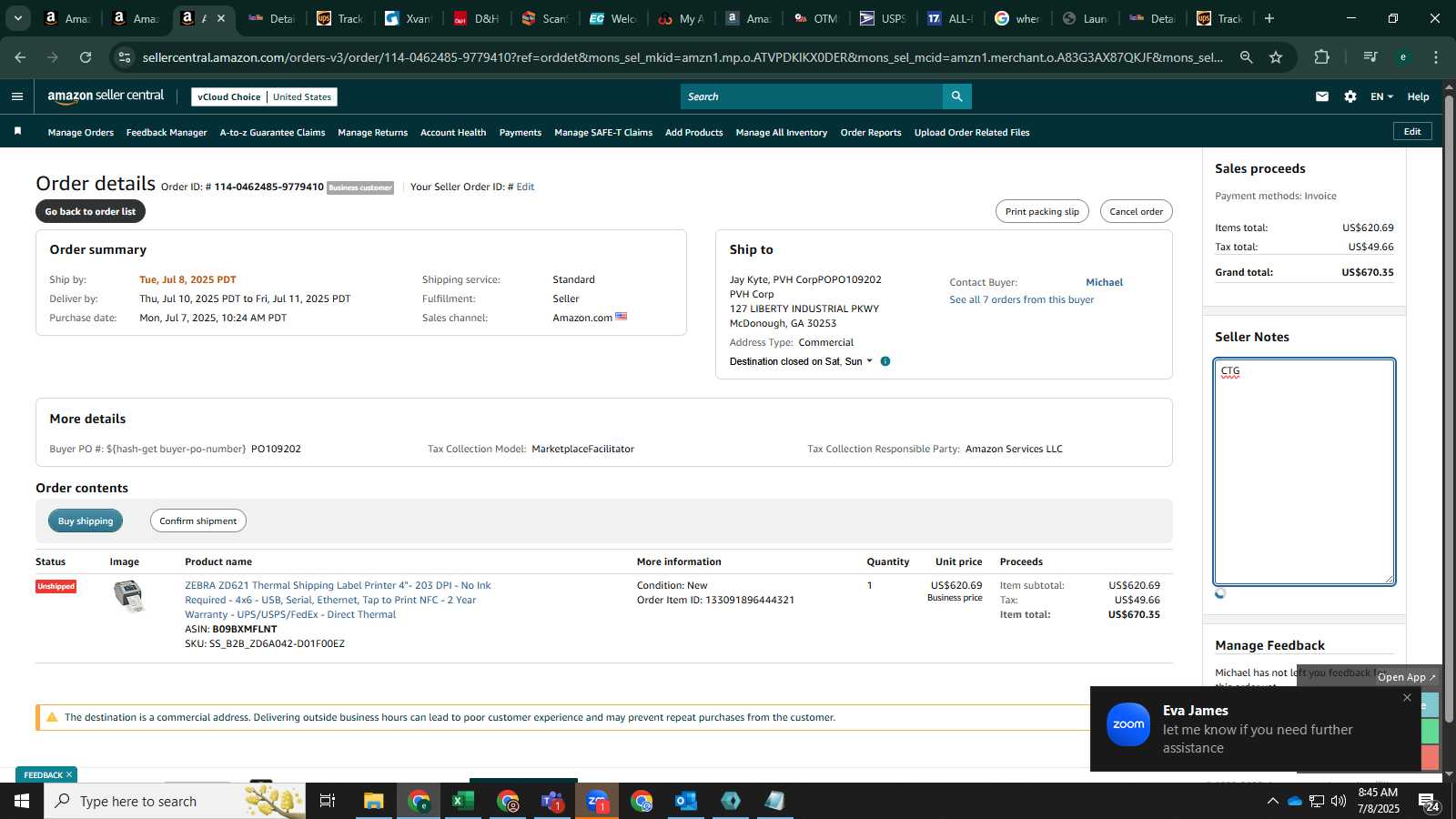The image size is (1456, 819).
Task: Open File Explorer from the taskbar
Action: click(x=374, y=801)
